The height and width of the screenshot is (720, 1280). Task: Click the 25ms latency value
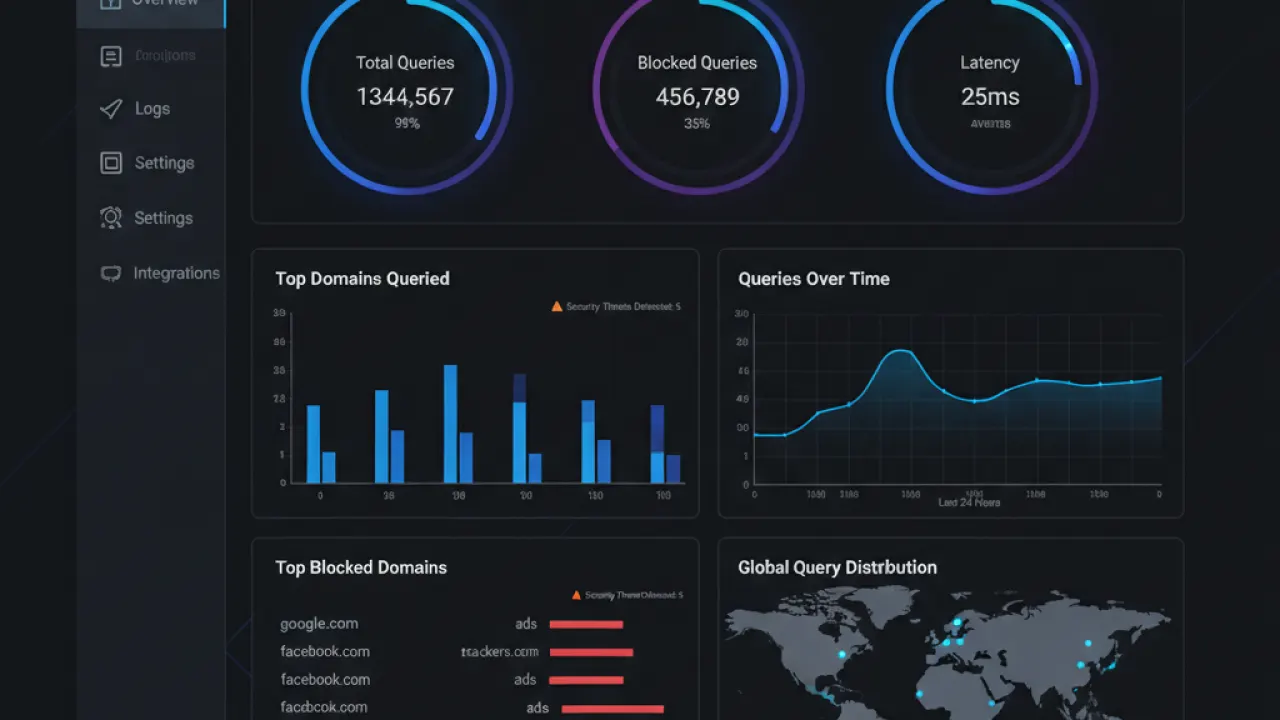point(990,97)
